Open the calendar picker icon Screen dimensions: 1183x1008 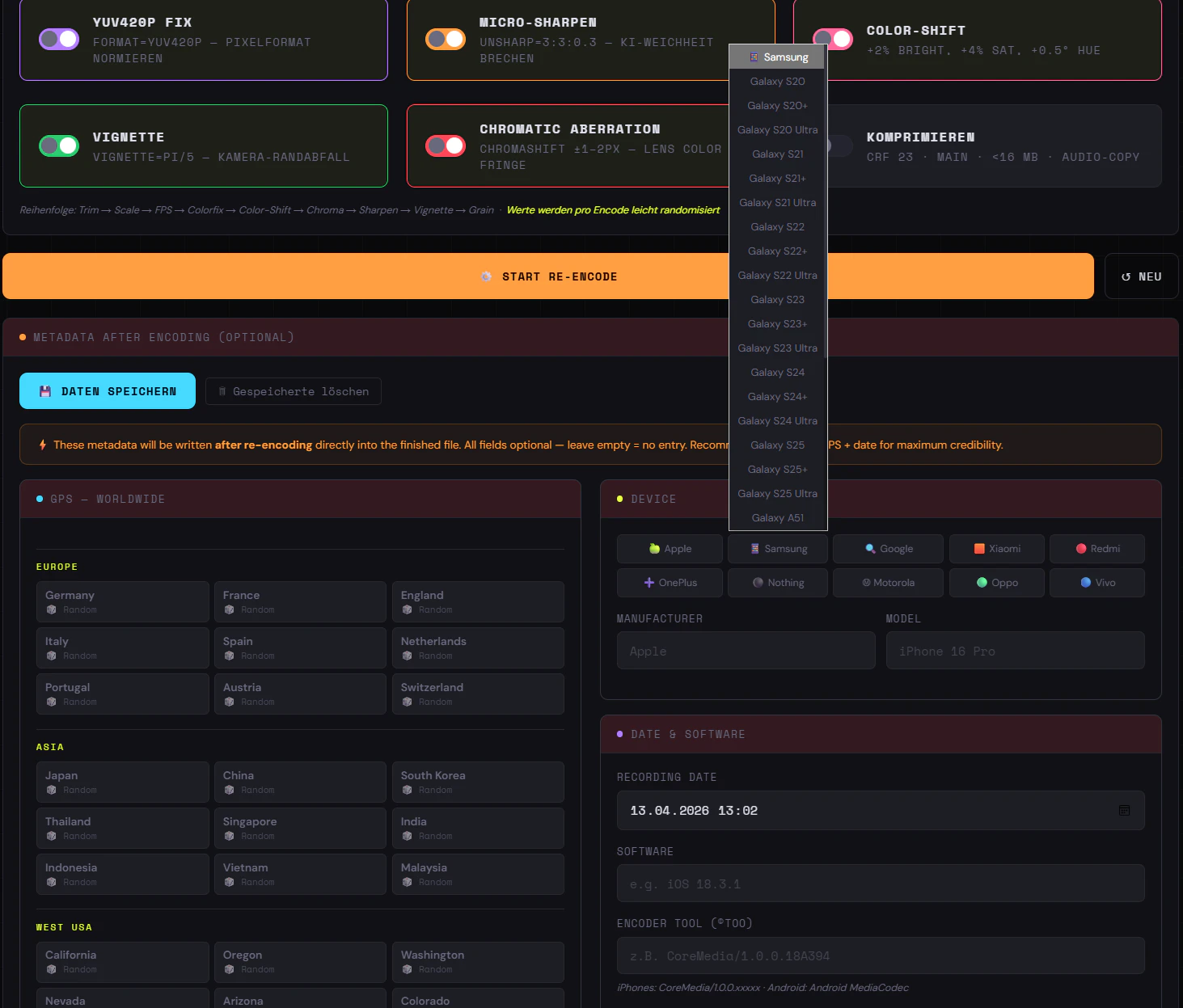click(1124, 811)
